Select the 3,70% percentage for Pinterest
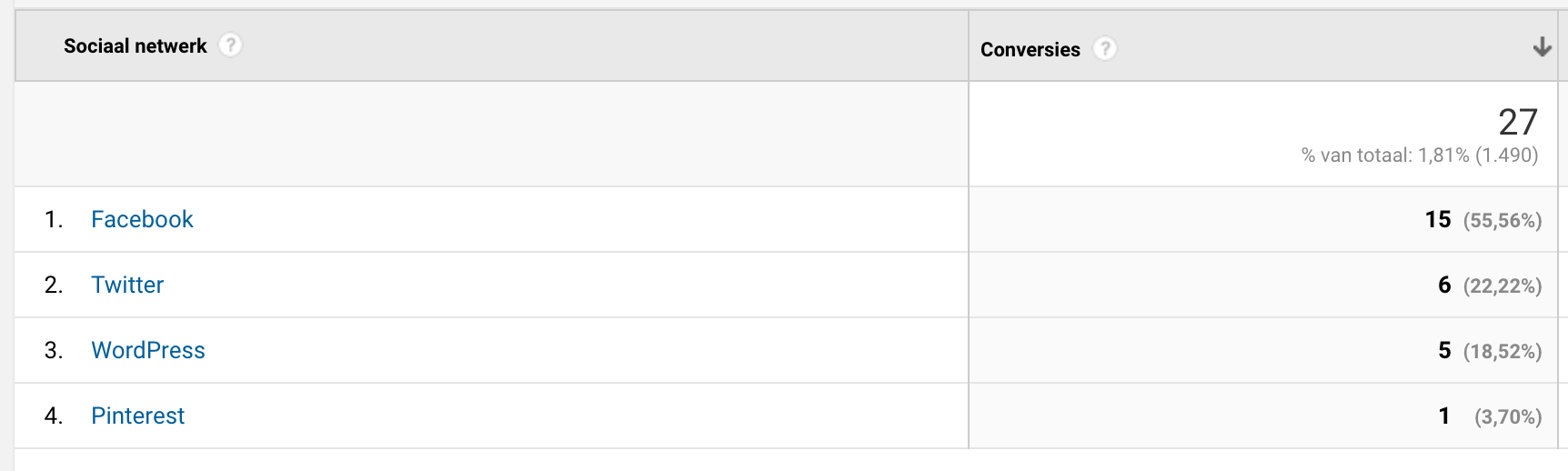Screen dimensions: 1568x471 click(1508, 416)
